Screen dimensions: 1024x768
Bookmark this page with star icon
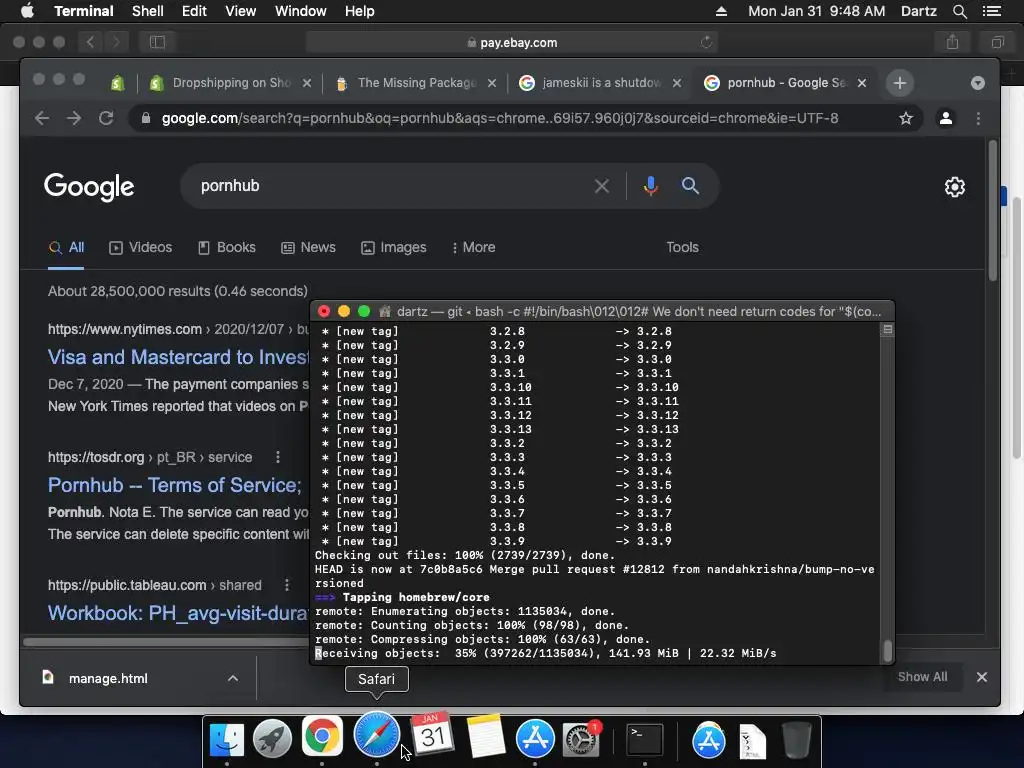click(x=906, y=118)
